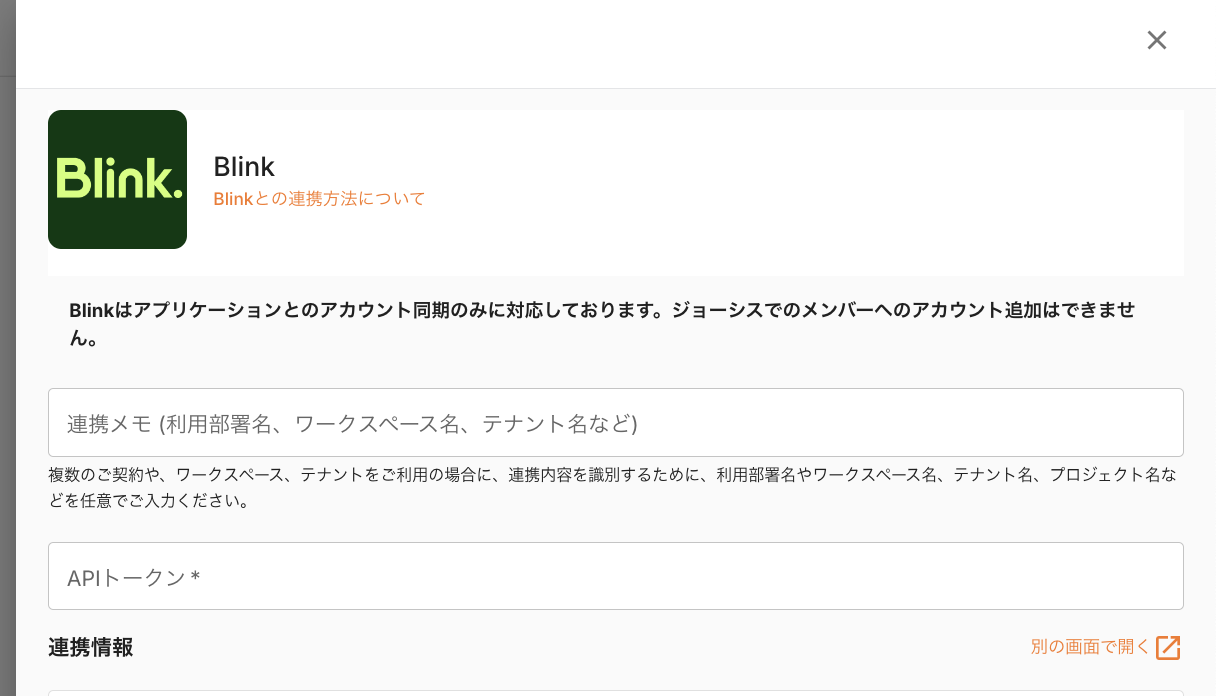Click the helper text under 連携メモ
The width and height of the screenshot is (1216, 696).
tap(612, 475)
